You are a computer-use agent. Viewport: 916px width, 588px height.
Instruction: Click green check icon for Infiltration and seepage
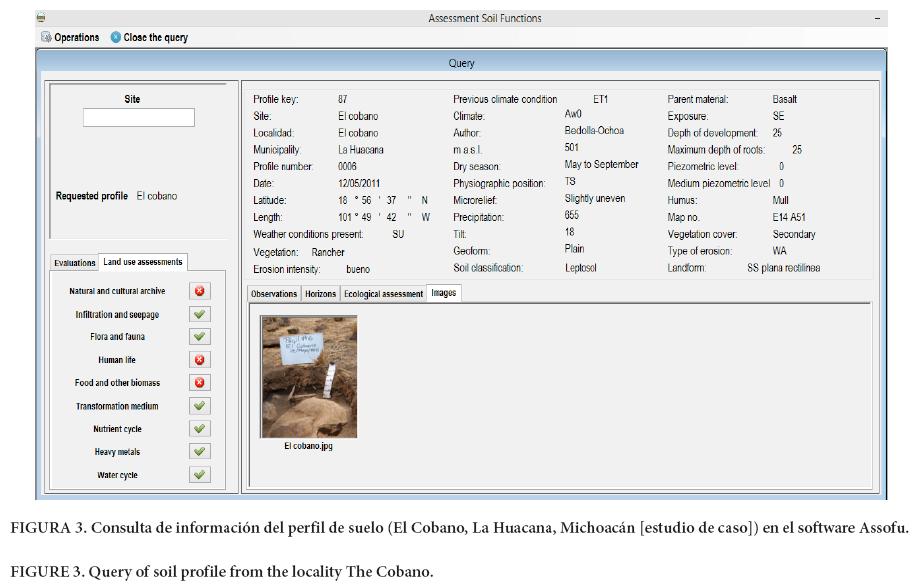pos(200,314)
